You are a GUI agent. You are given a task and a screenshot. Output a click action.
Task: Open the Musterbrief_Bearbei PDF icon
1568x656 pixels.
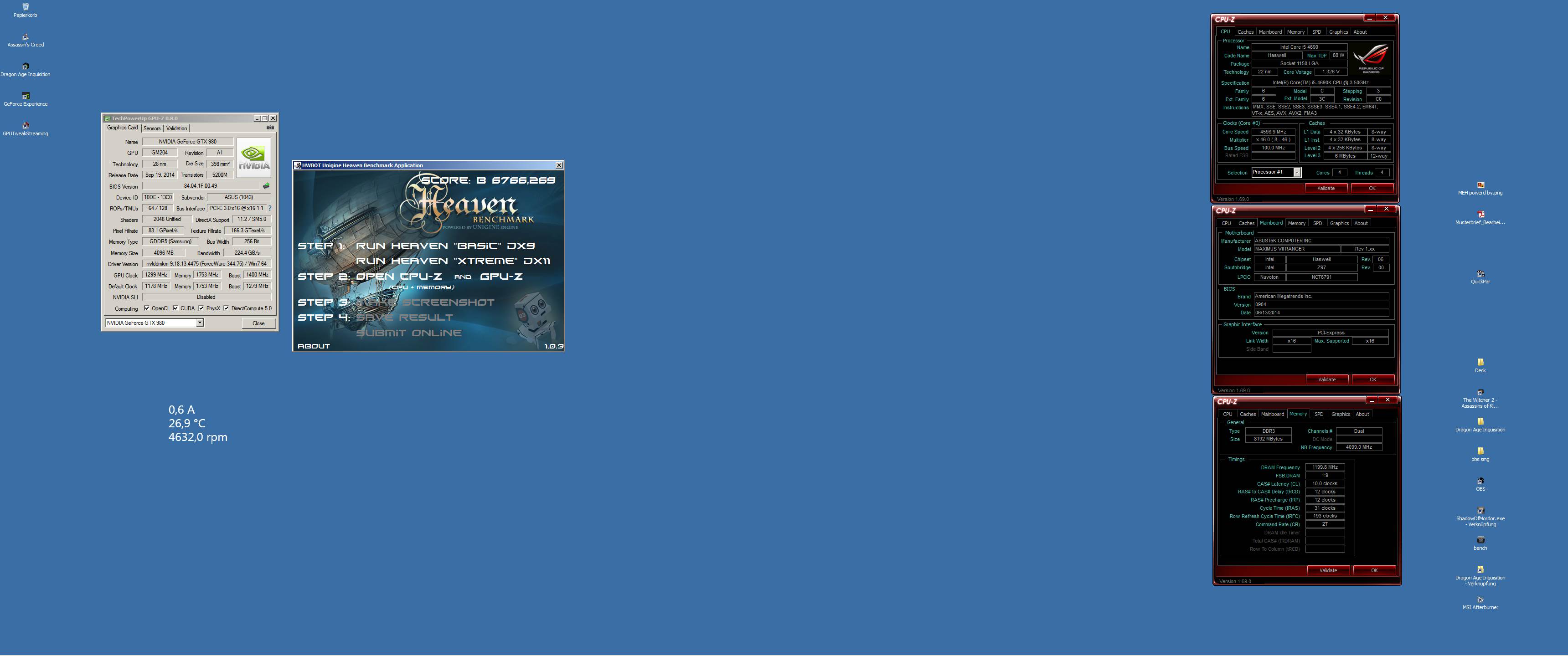pyautogui.click(x=1480, y=215)
